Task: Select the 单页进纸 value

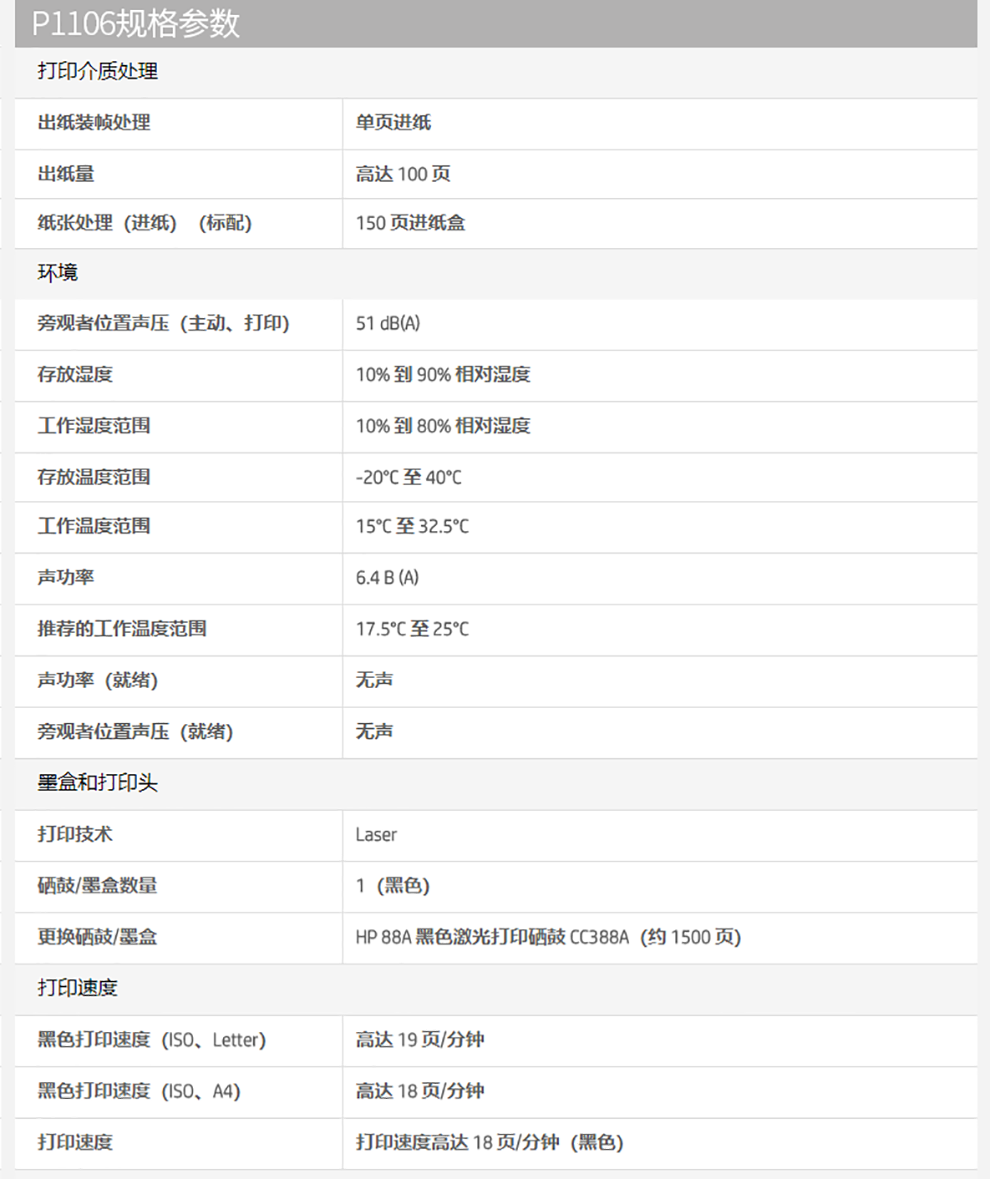Action: tap(393, 123)
